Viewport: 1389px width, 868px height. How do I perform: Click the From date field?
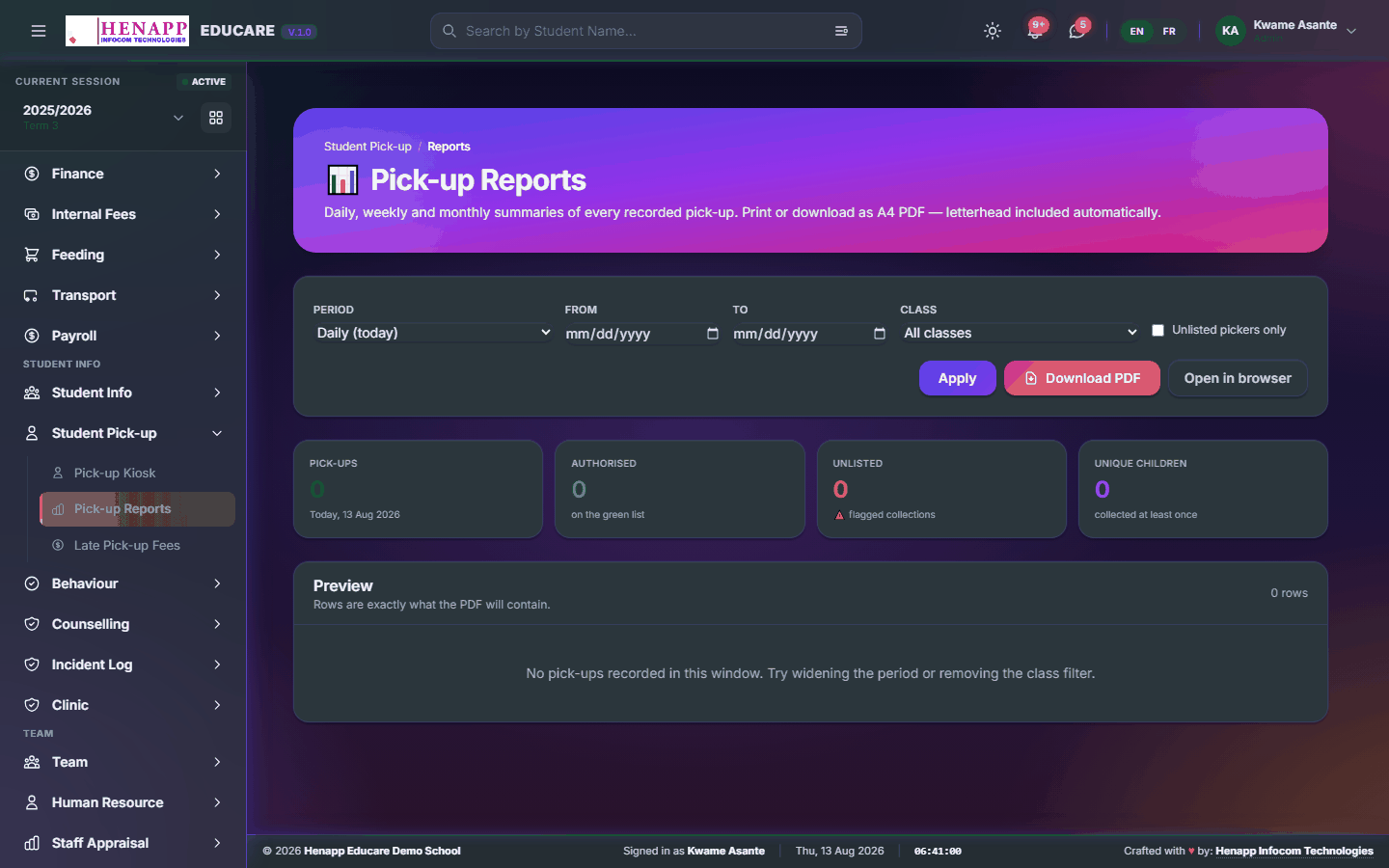pos(643,333)
